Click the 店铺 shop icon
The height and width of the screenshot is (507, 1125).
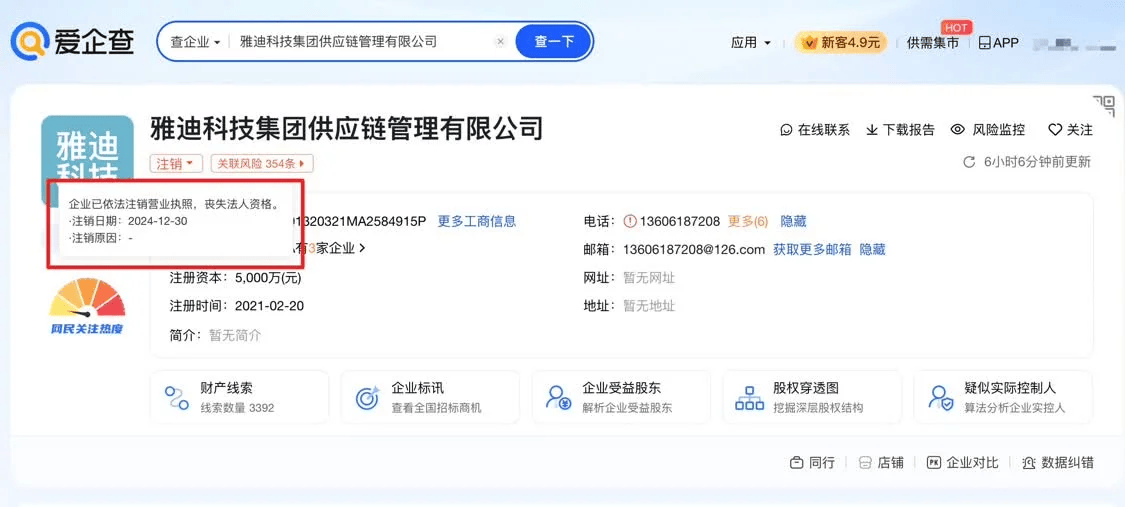(865, 463)
